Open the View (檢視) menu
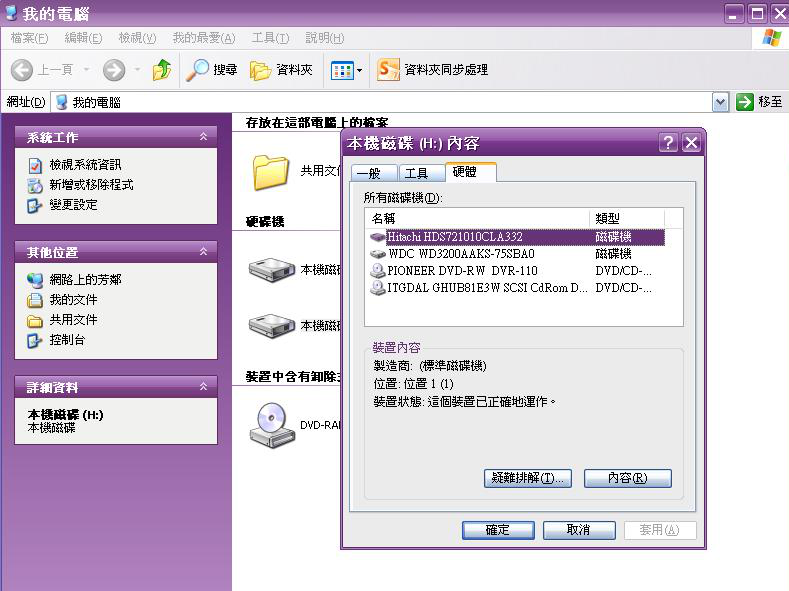789x591 pixels. pos(137,38)
